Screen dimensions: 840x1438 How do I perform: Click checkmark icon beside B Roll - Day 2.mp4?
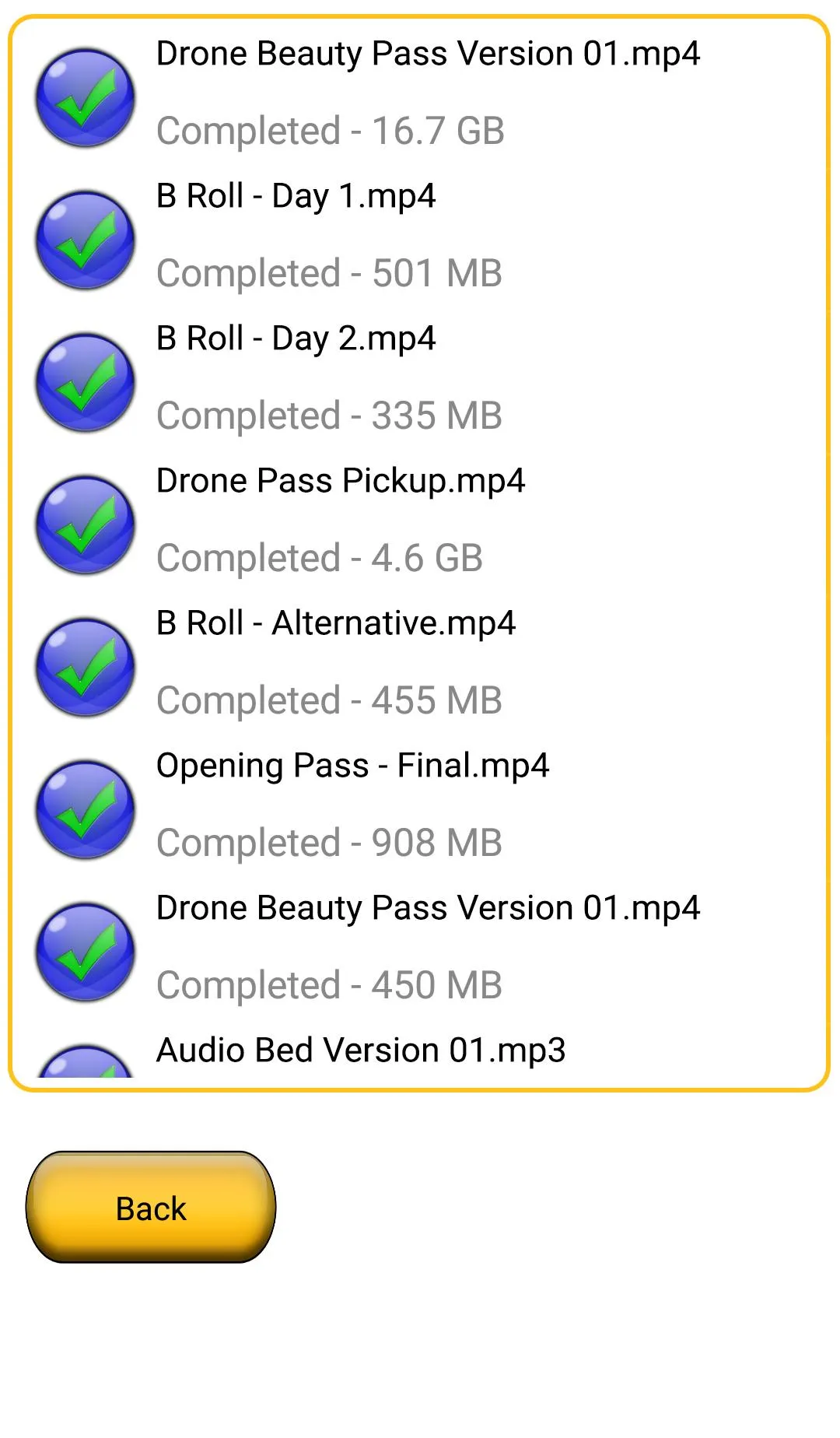pyautogui.click(x=86, y=383)
